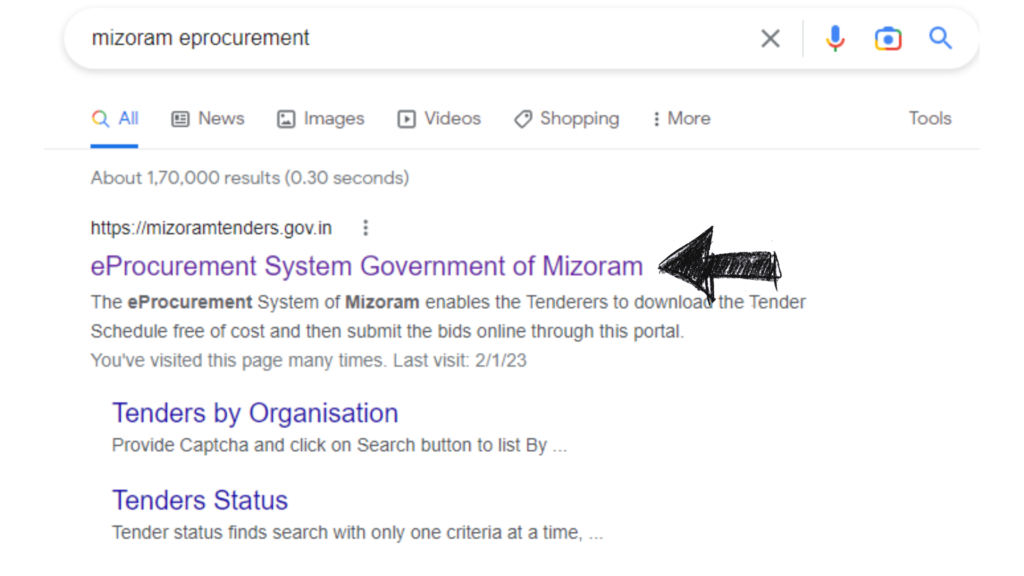Screen dimensions: 1024x576
Task: Click the search box containing mizoram eprocurement
Action: (400, 39)
